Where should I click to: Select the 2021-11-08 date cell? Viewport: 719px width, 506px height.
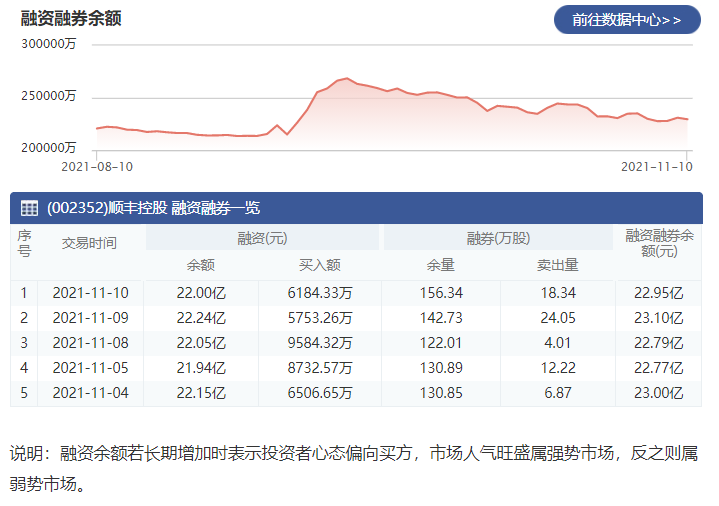coord(91,343)
